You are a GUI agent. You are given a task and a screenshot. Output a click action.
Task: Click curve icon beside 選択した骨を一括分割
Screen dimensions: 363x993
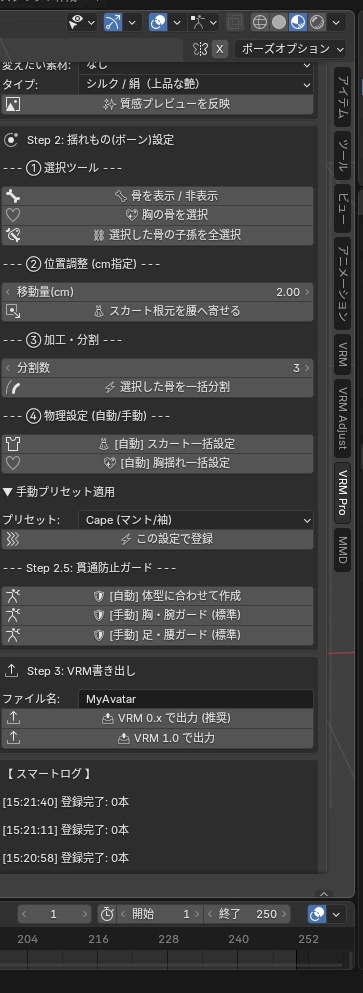click(13, 388)
